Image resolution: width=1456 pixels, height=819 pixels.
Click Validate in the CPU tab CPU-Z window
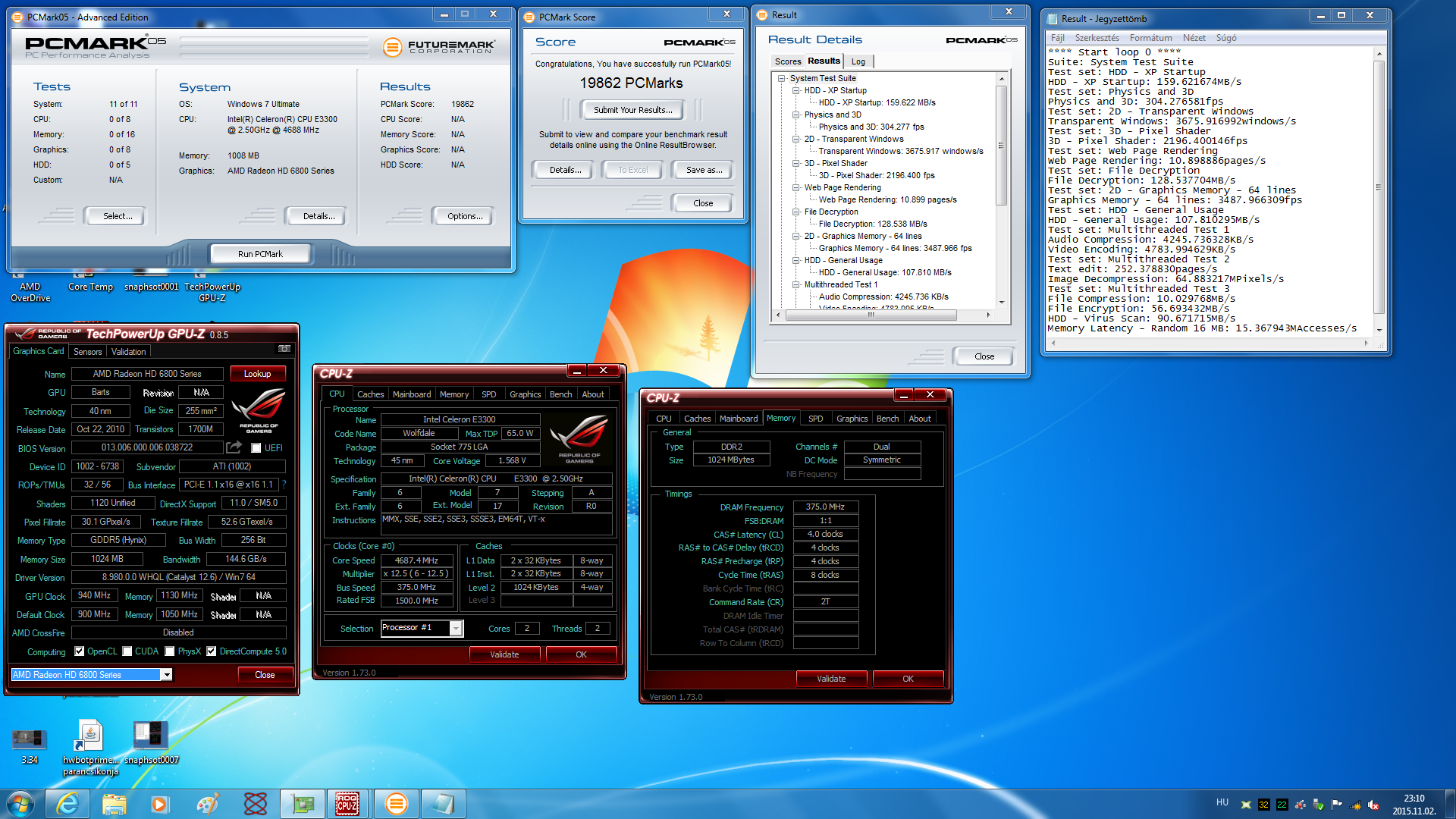[504, 654]
